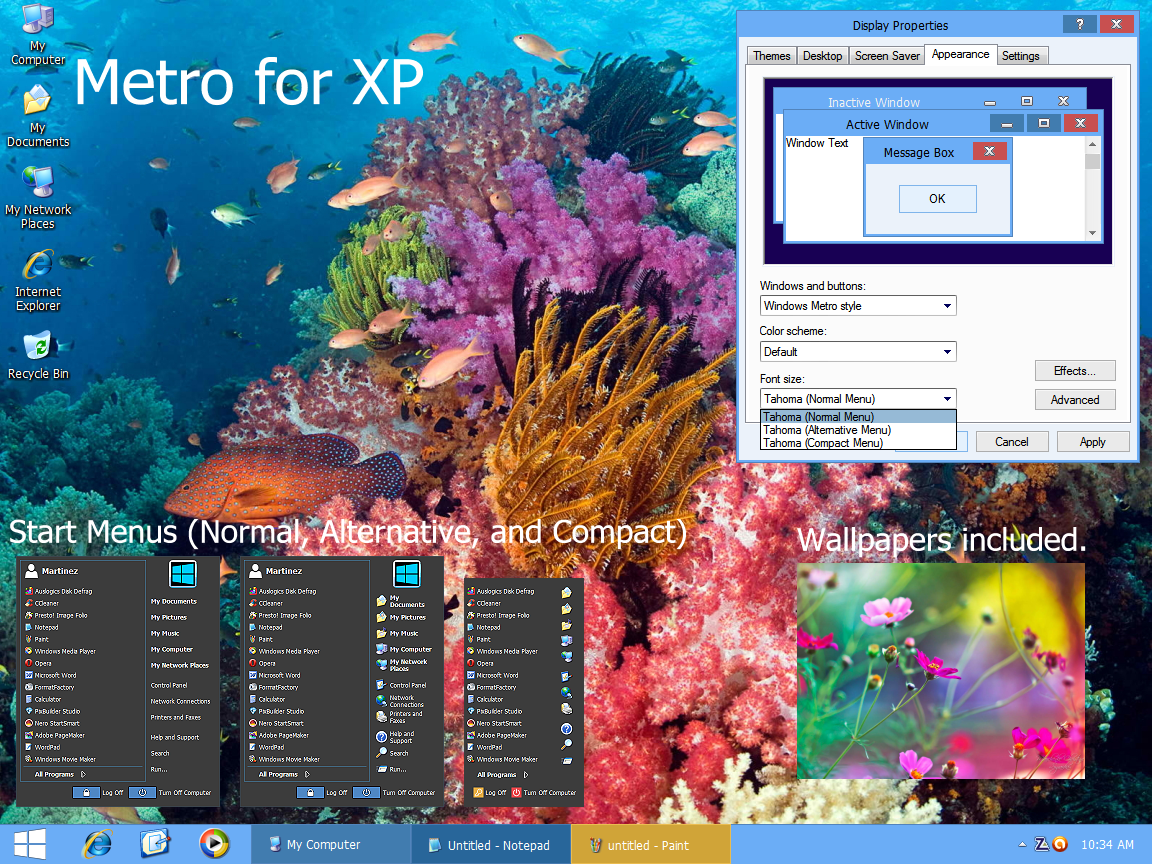Switch to the Themes tab
The image size is (1152, 864).
pos(771,55)
